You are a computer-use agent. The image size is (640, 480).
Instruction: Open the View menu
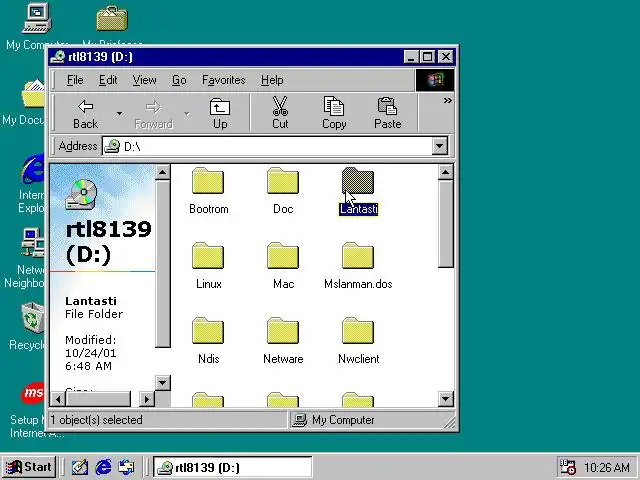(144, 80)
